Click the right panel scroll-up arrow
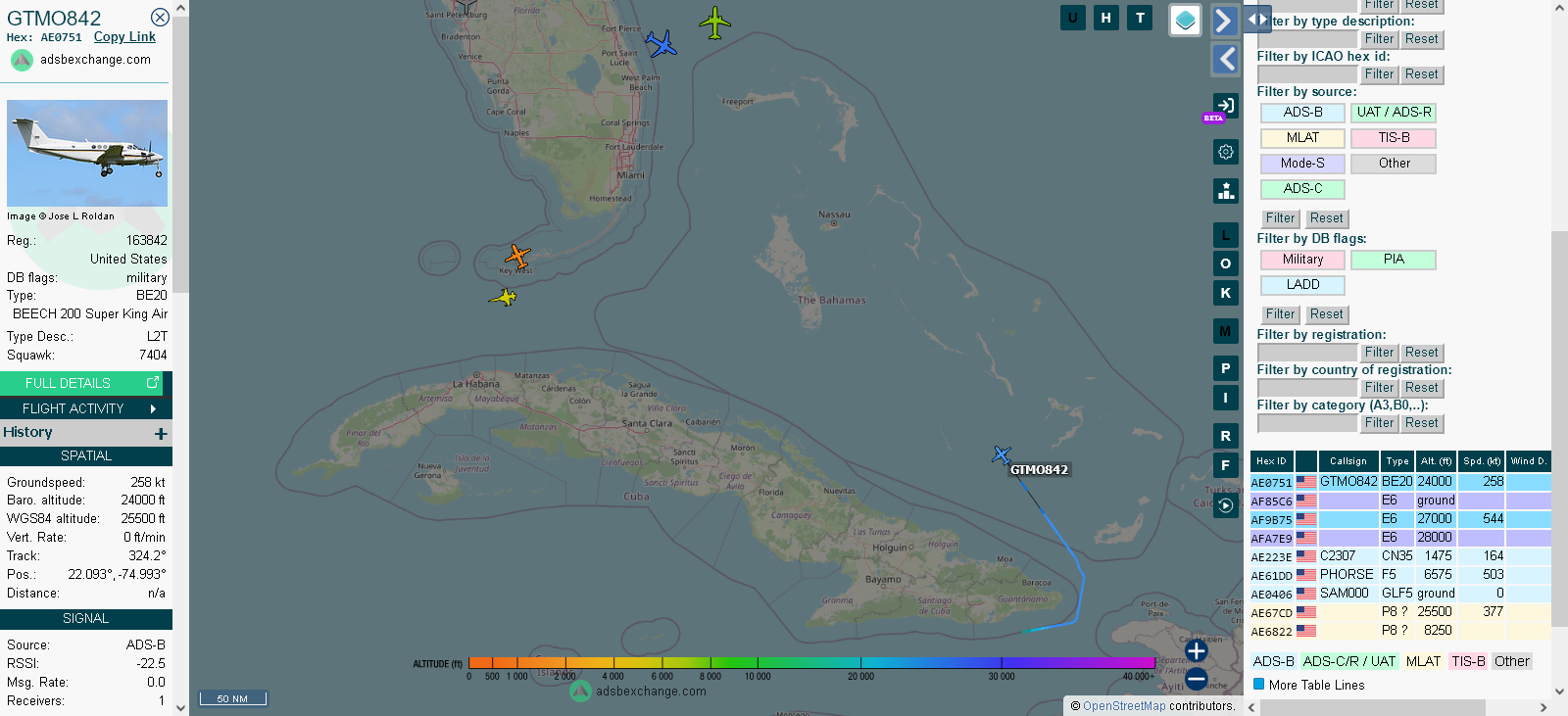This screenshot has width=1568, height=716. [x=1559, y=7]
